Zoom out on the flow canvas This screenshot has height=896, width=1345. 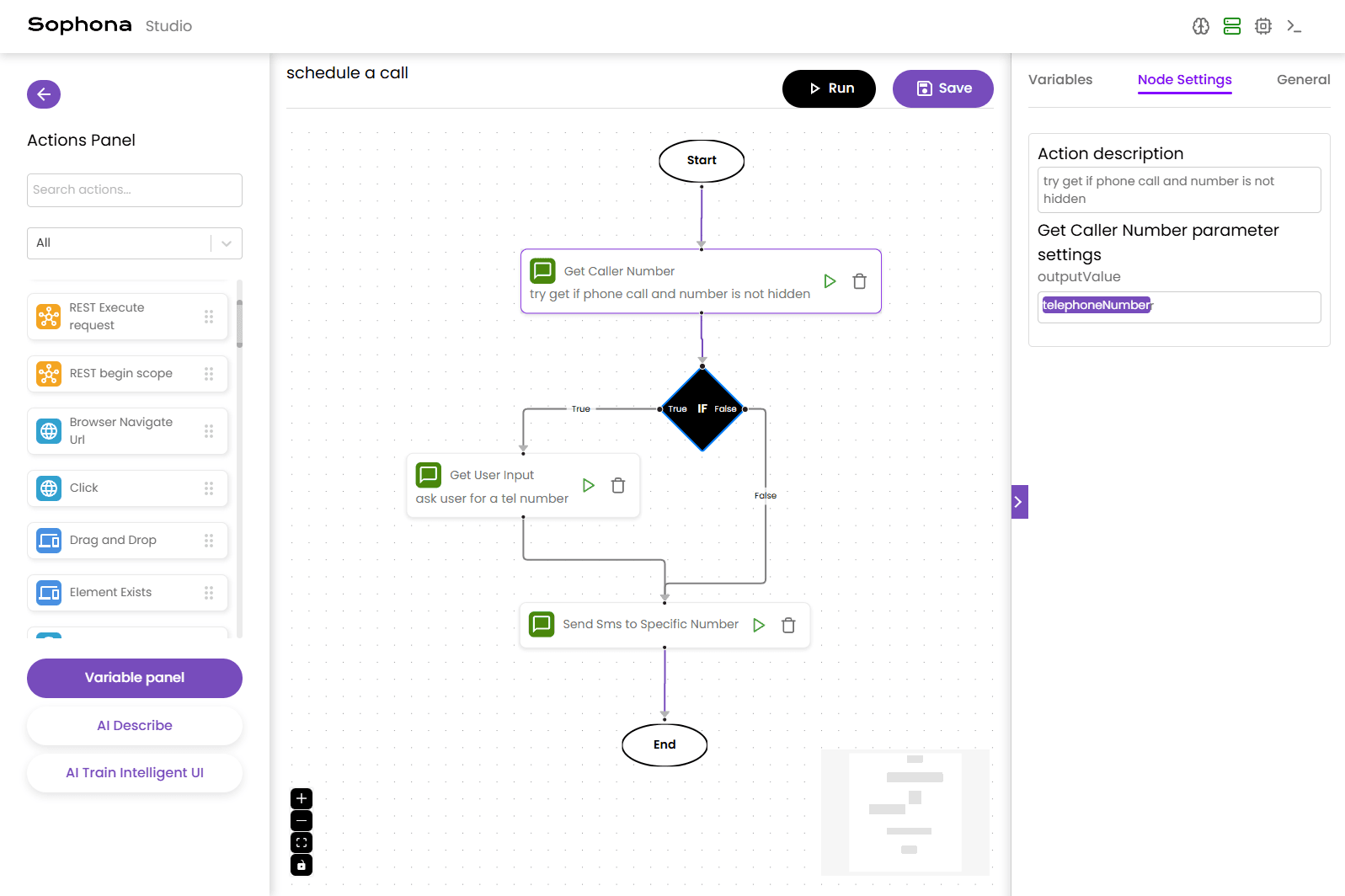tap(302, 820)
